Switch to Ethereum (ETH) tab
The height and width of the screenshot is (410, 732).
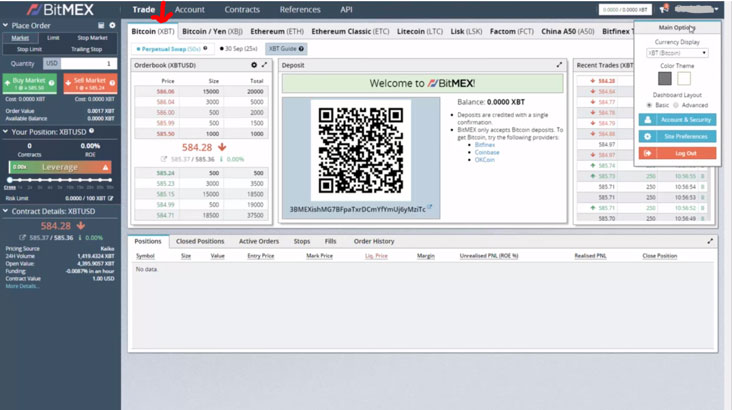[277, 31]
